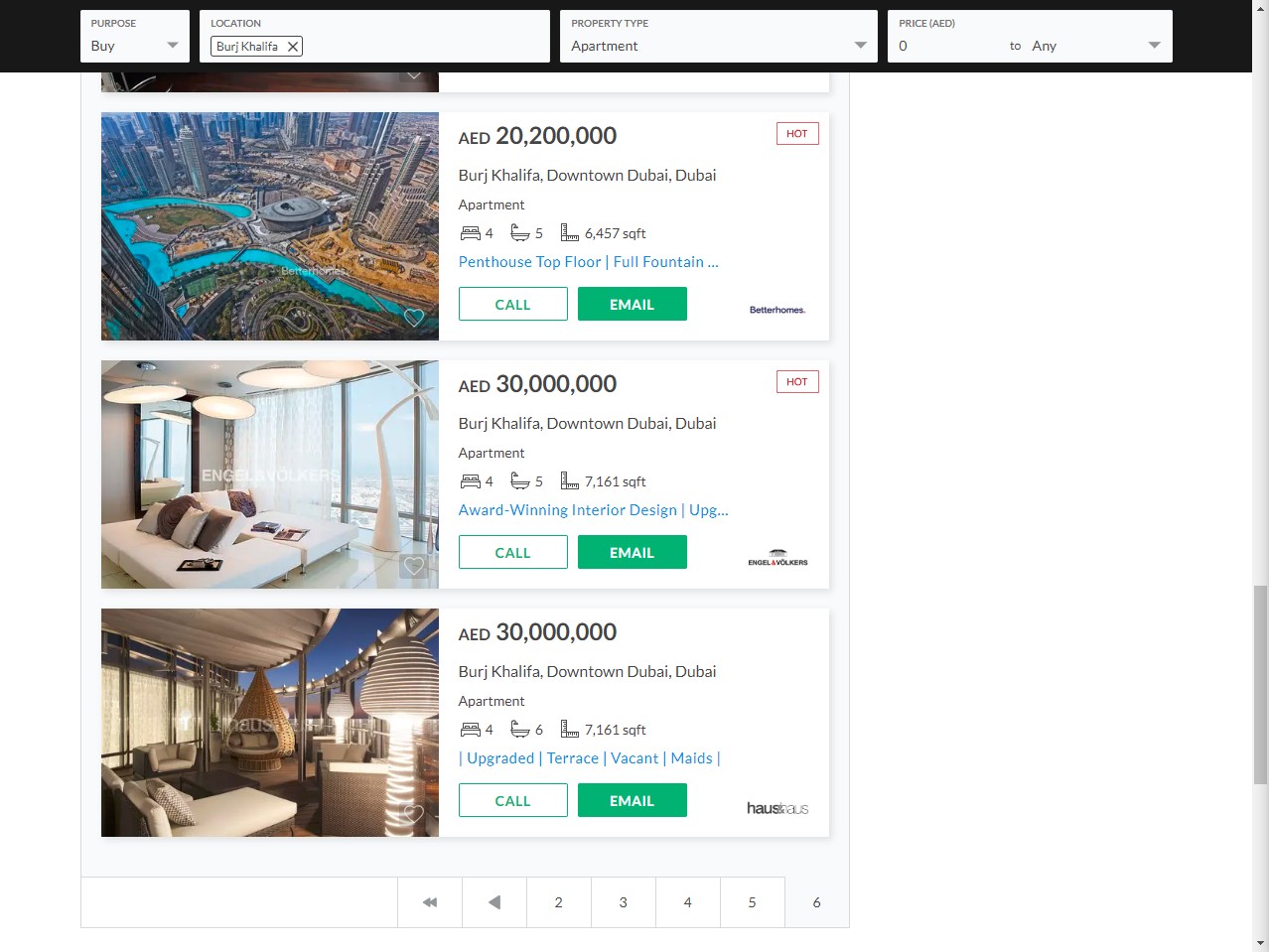Call the agent for the AED 20,200,000 apartment

tap(513, 304)
